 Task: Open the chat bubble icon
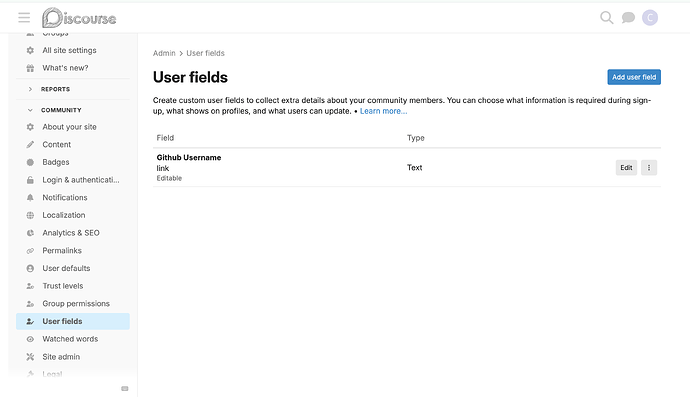pyautogui.click(x=628, y=18)
